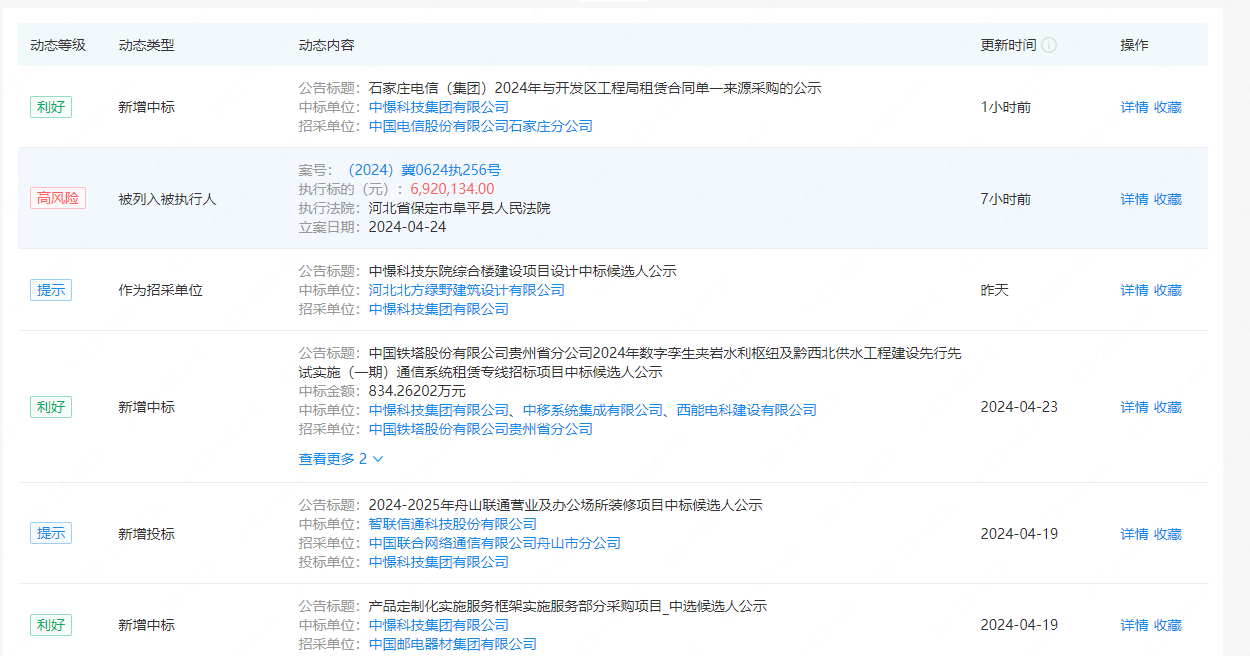Image resolution: width=1250 pixels, height=656 pixels.
Task: Open 西能电科建设有限公司 link
Action: click(747, 410)
